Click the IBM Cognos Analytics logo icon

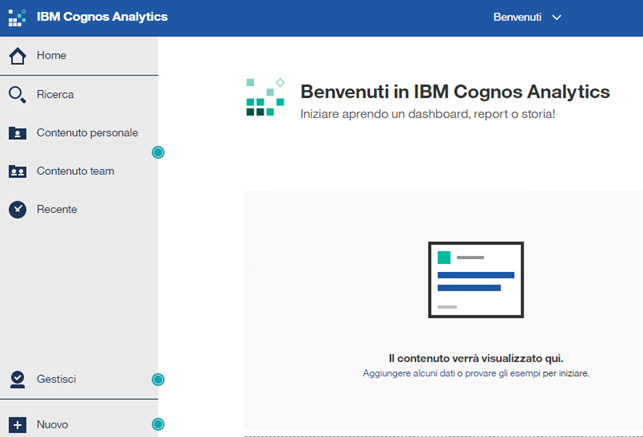pyautogui.click(x=17, y=18)
